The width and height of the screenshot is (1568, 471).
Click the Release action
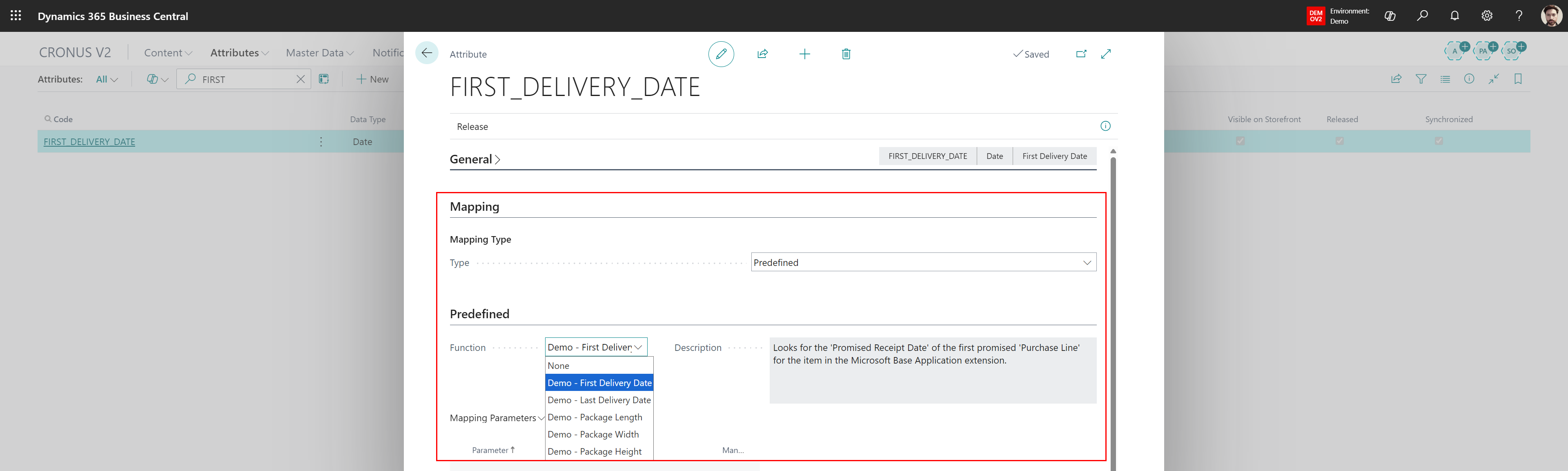tap(472, 127)
